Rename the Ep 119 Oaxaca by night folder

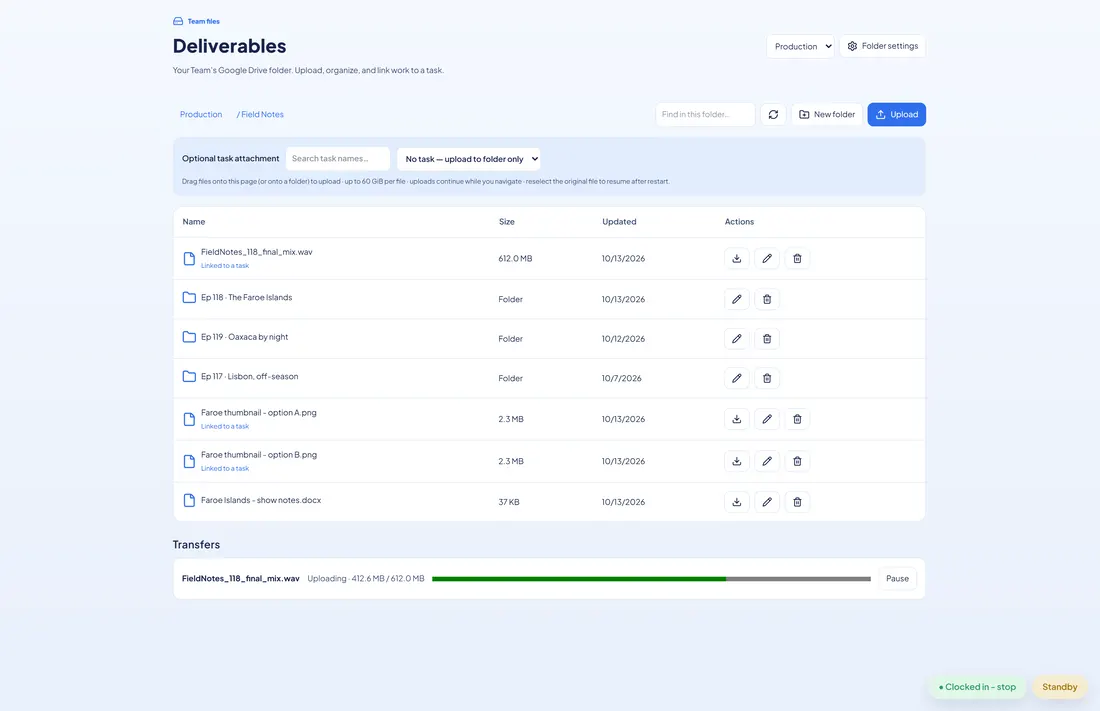(737, 338)
